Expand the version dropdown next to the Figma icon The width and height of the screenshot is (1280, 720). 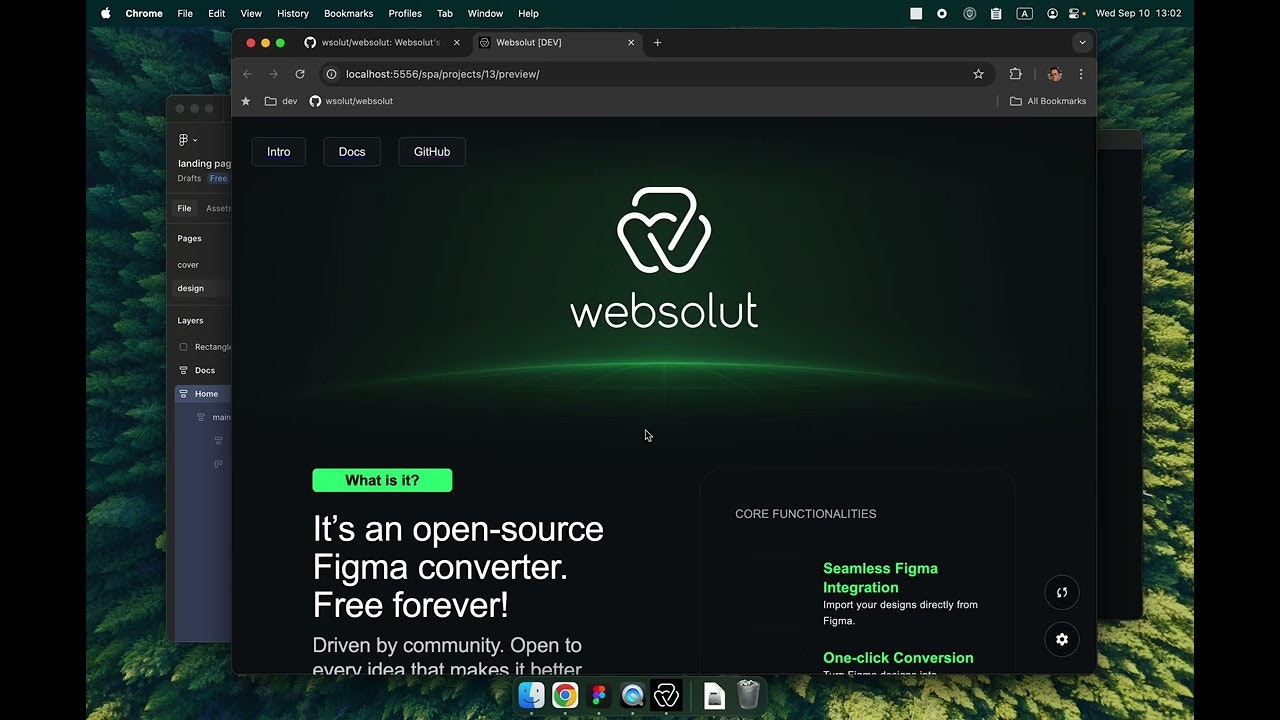[x=196, y=140]
